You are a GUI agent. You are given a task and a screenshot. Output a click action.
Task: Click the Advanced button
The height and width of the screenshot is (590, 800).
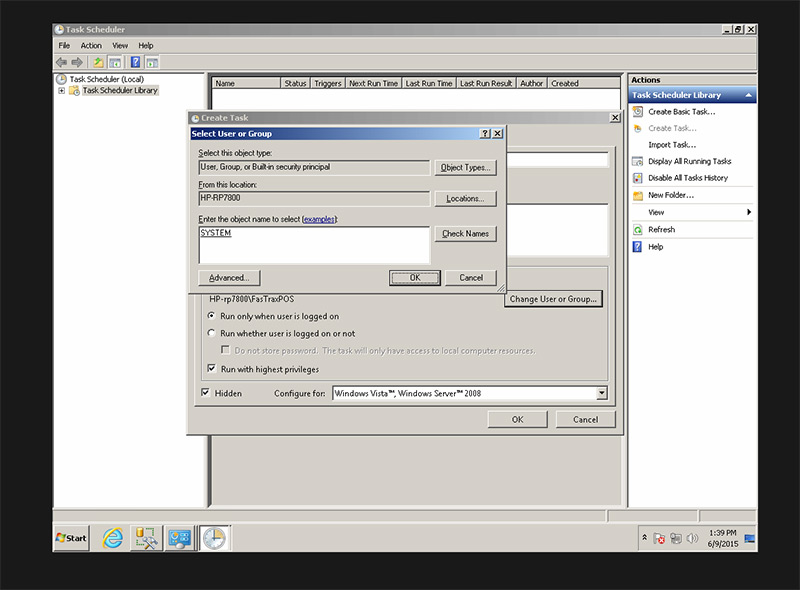pos(229,278)
